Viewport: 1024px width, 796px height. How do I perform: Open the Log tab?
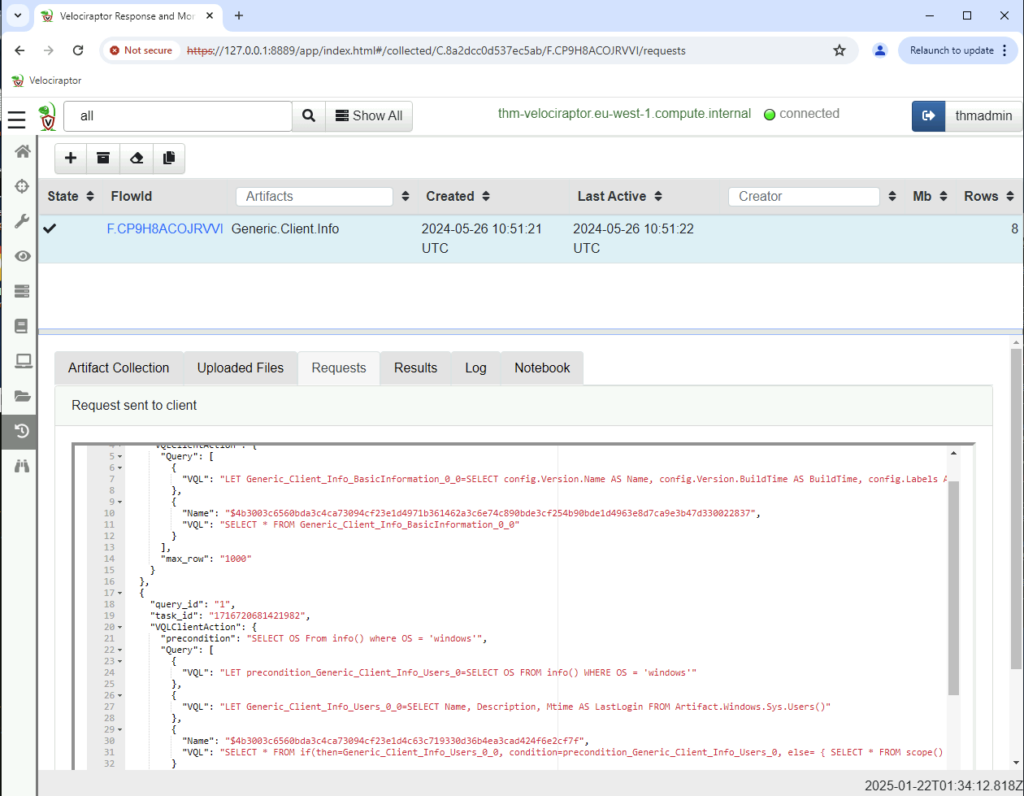[x=475, y=368]
